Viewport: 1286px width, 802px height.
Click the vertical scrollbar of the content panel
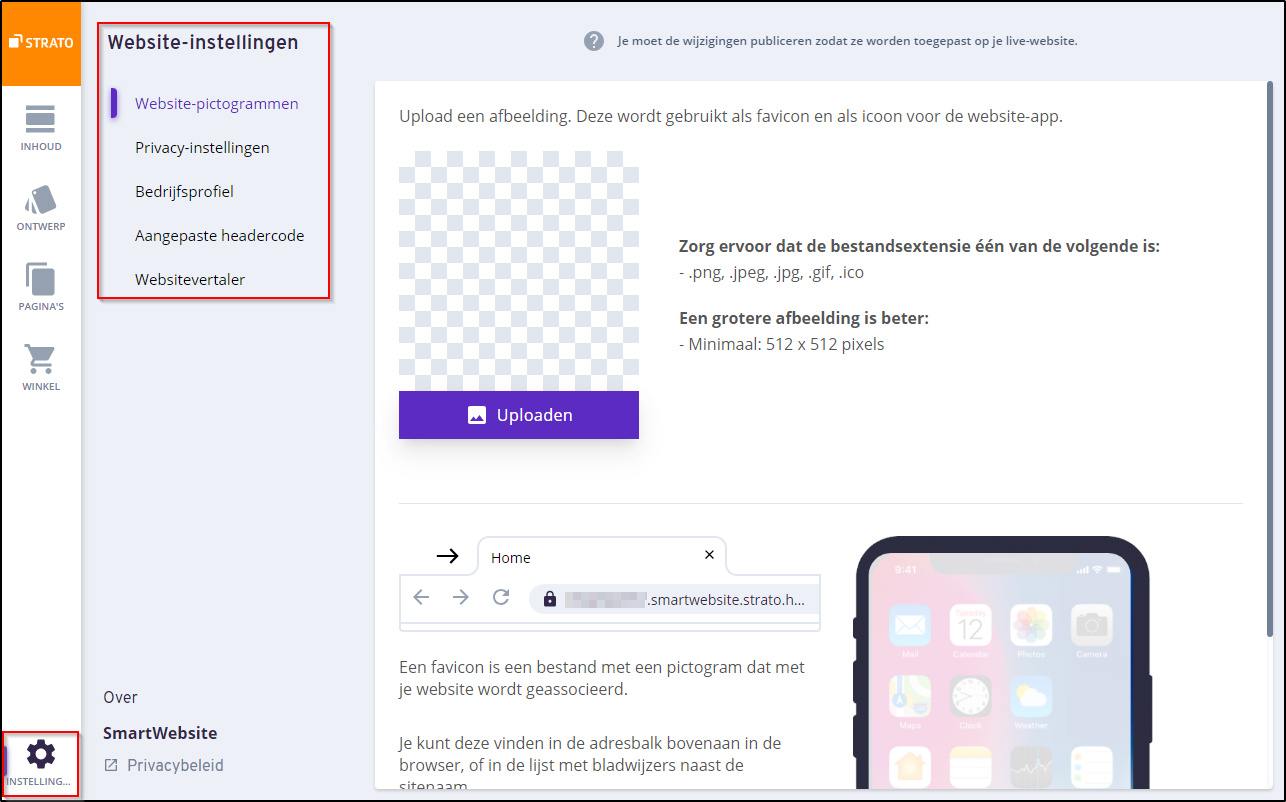[1270, 360]
